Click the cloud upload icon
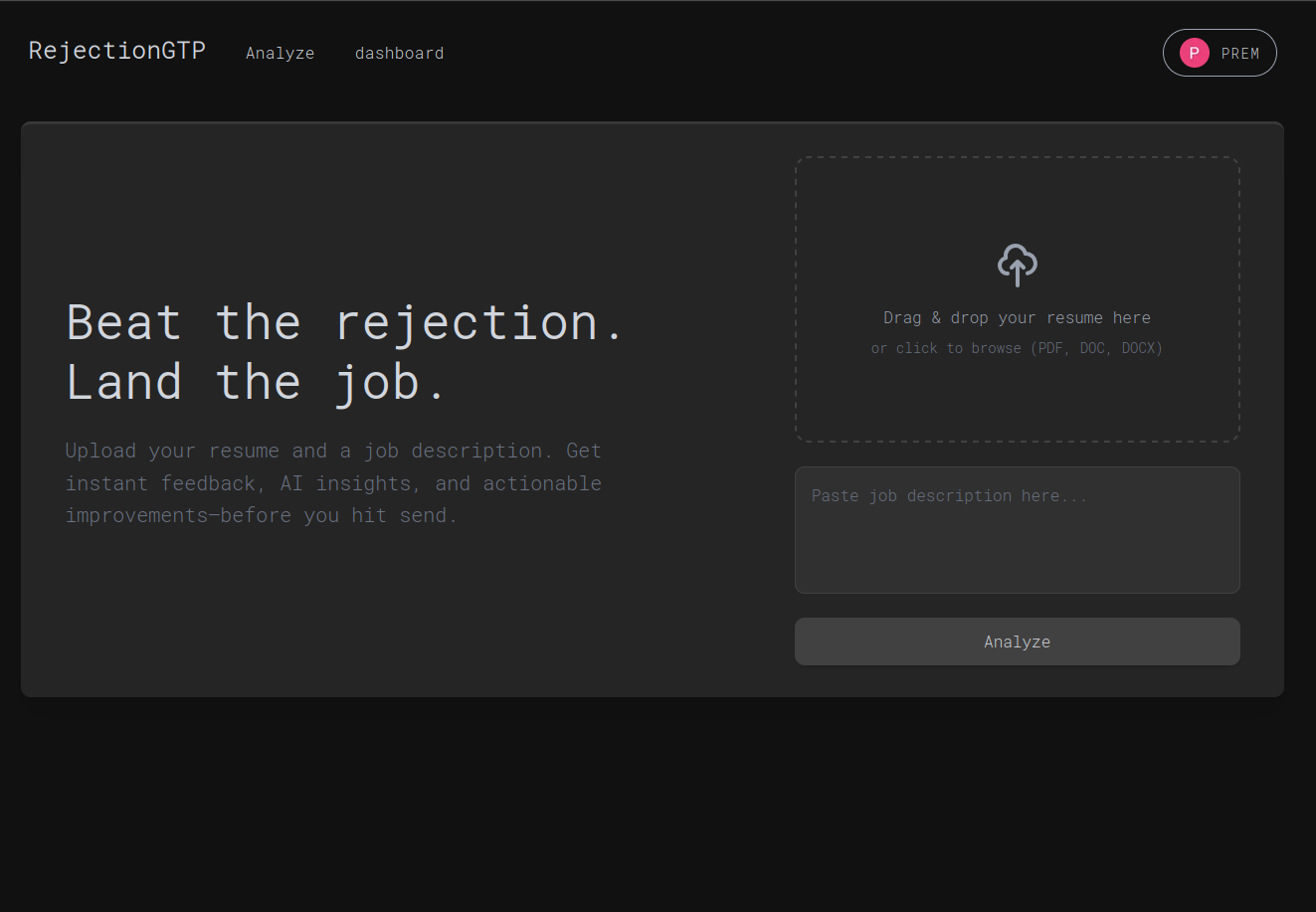The height and width of the screenshot is (912, 1316). click(x=1017, y=266)
